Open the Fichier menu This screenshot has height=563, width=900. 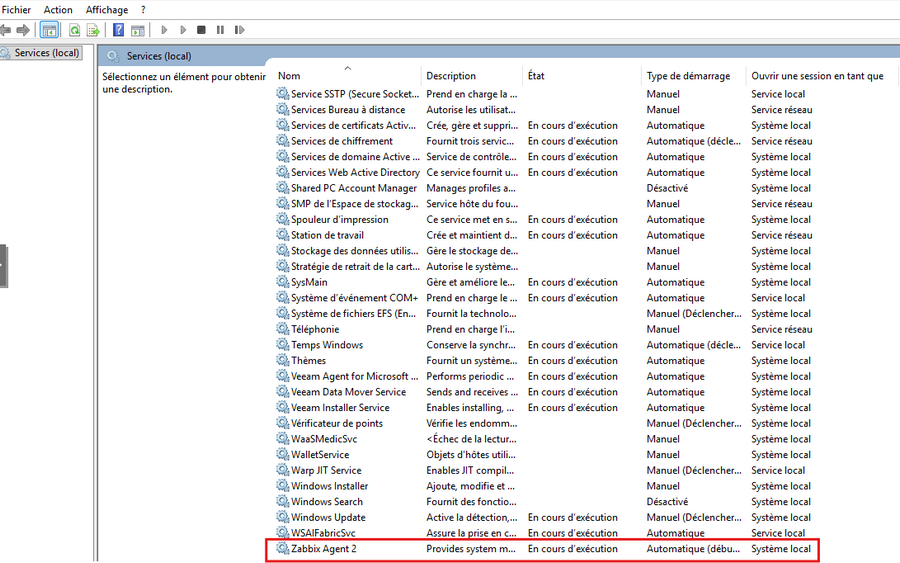point(16,10)
